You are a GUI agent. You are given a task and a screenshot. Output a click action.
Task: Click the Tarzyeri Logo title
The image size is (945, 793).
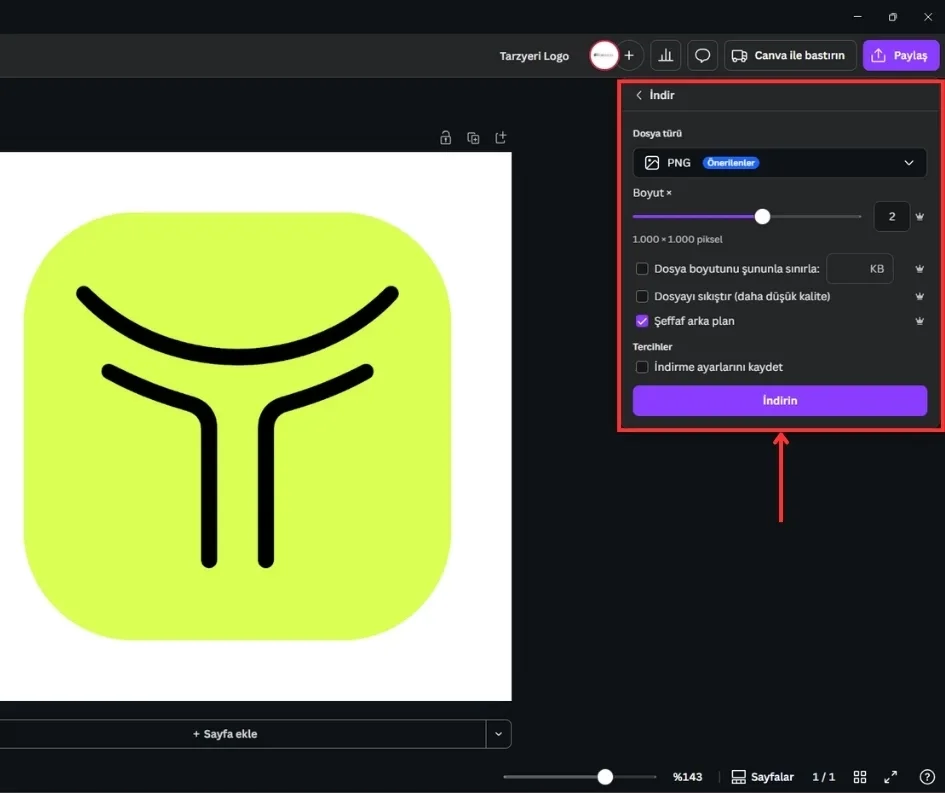click(534, 56)
